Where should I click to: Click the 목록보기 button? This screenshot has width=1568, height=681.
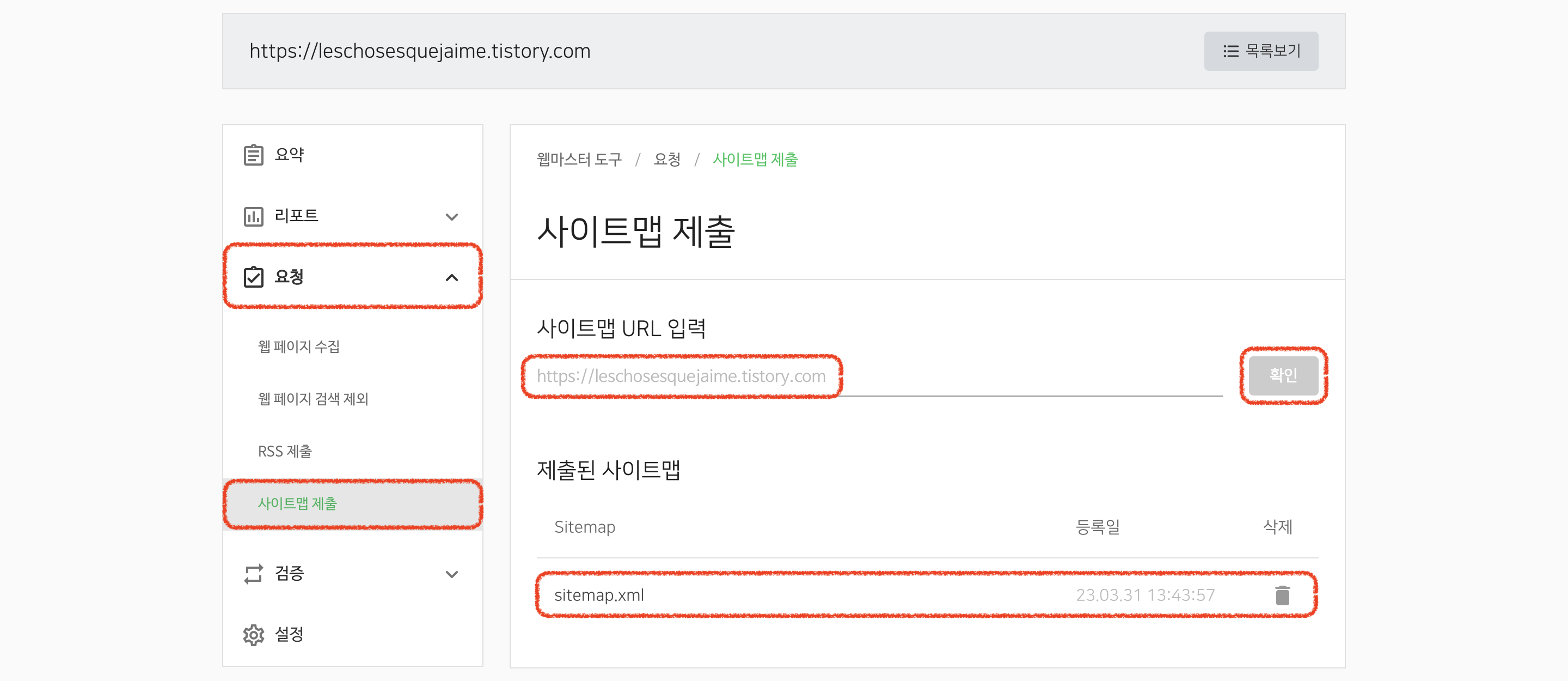(1260, 51)
